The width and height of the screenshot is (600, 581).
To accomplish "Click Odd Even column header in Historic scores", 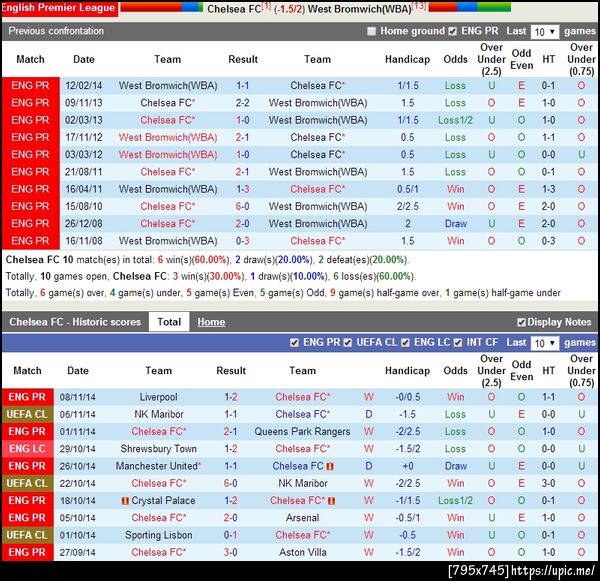I will [x=522, y=370].
